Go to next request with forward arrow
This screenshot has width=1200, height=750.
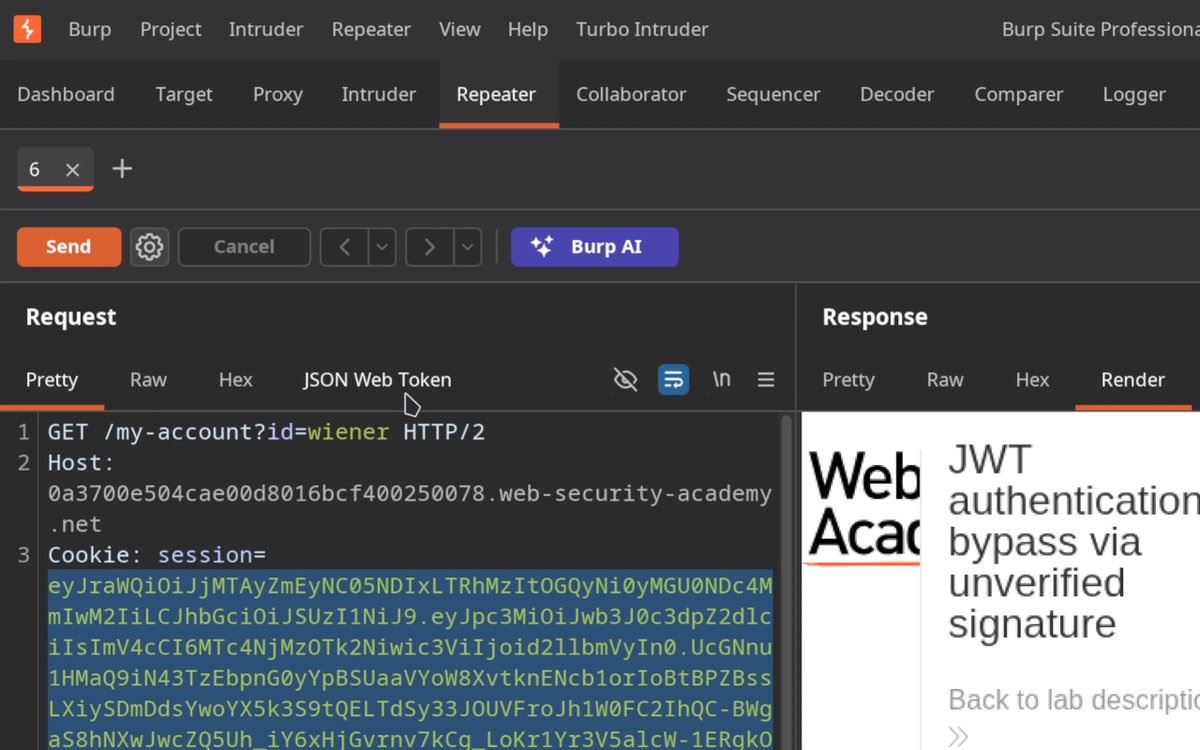pos(429,247)
